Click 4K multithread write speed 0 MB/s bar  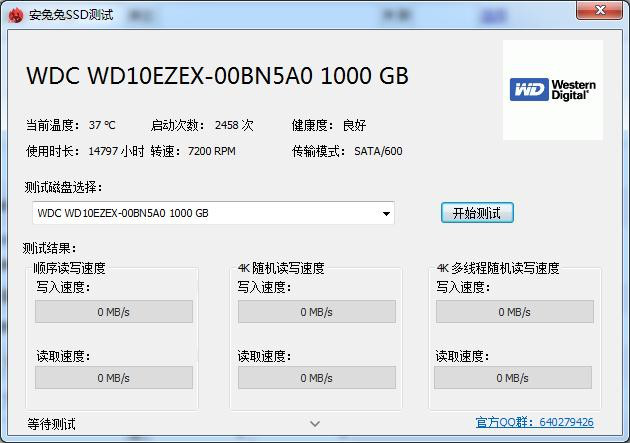515,312
